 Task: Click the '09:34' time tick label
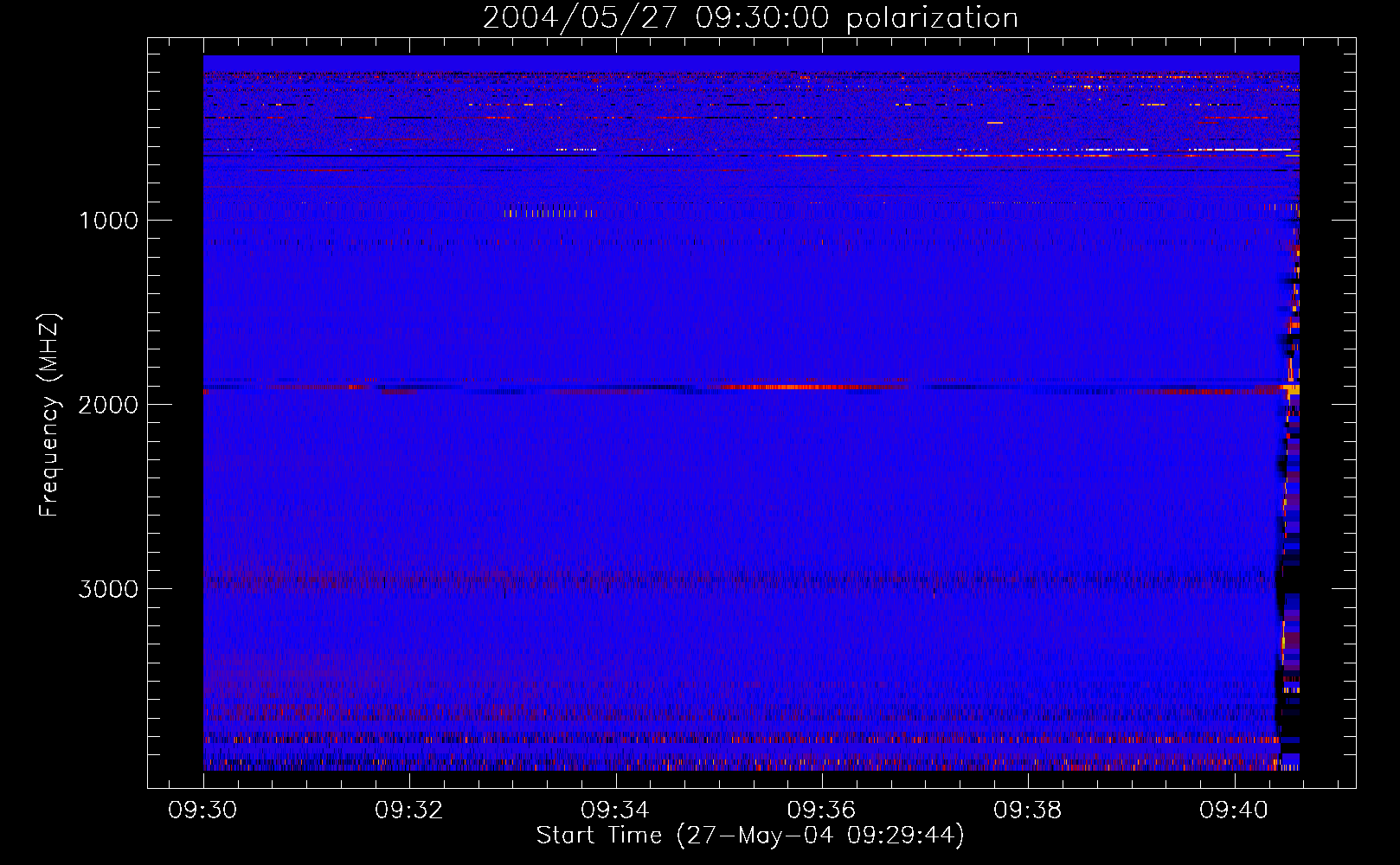(x=615, y=810)
